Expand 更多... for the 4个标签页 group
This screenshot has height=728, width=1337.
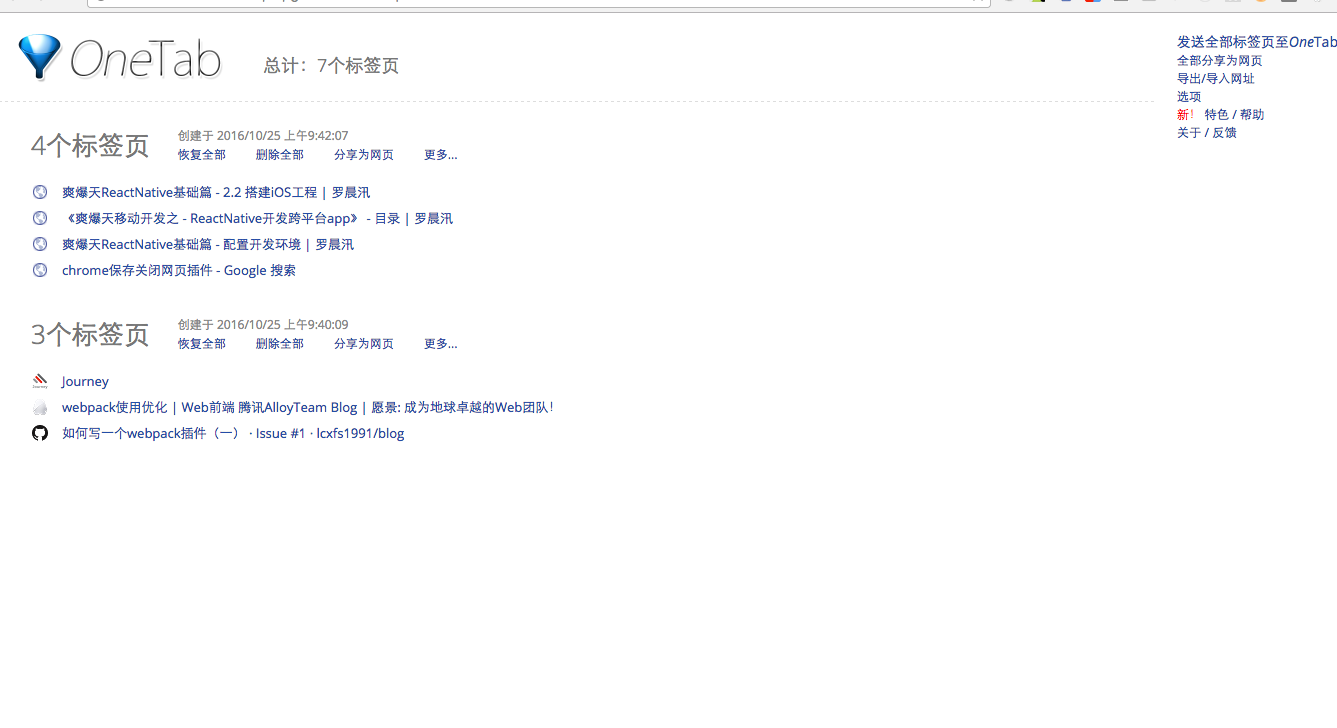coord(440,155)
